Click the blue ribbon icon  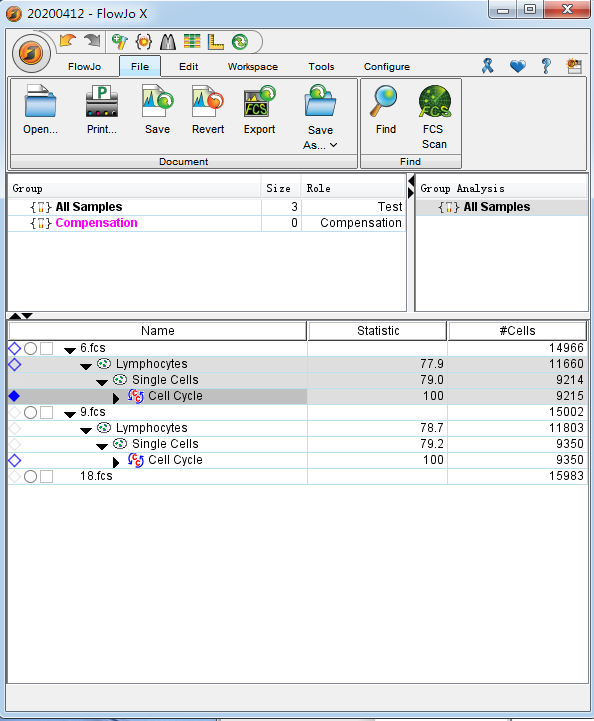tap(487, 66)
